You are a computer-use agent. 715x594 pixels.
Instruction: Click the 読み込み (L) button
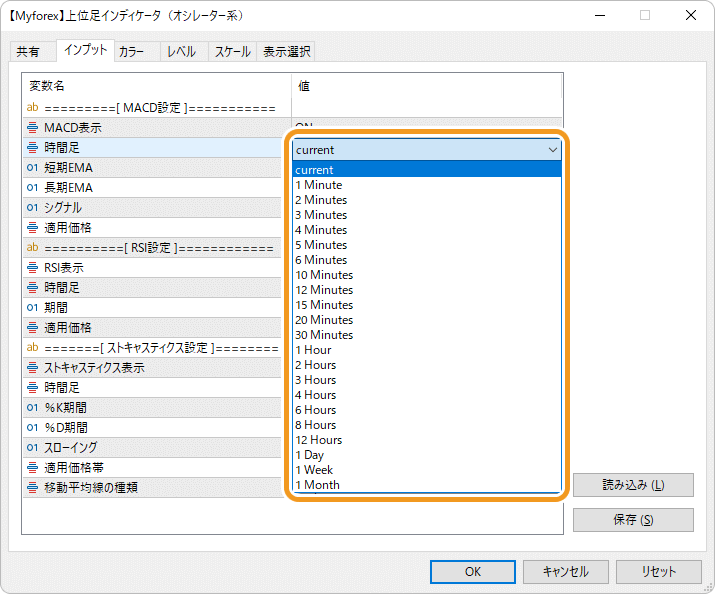click(633, 485)
